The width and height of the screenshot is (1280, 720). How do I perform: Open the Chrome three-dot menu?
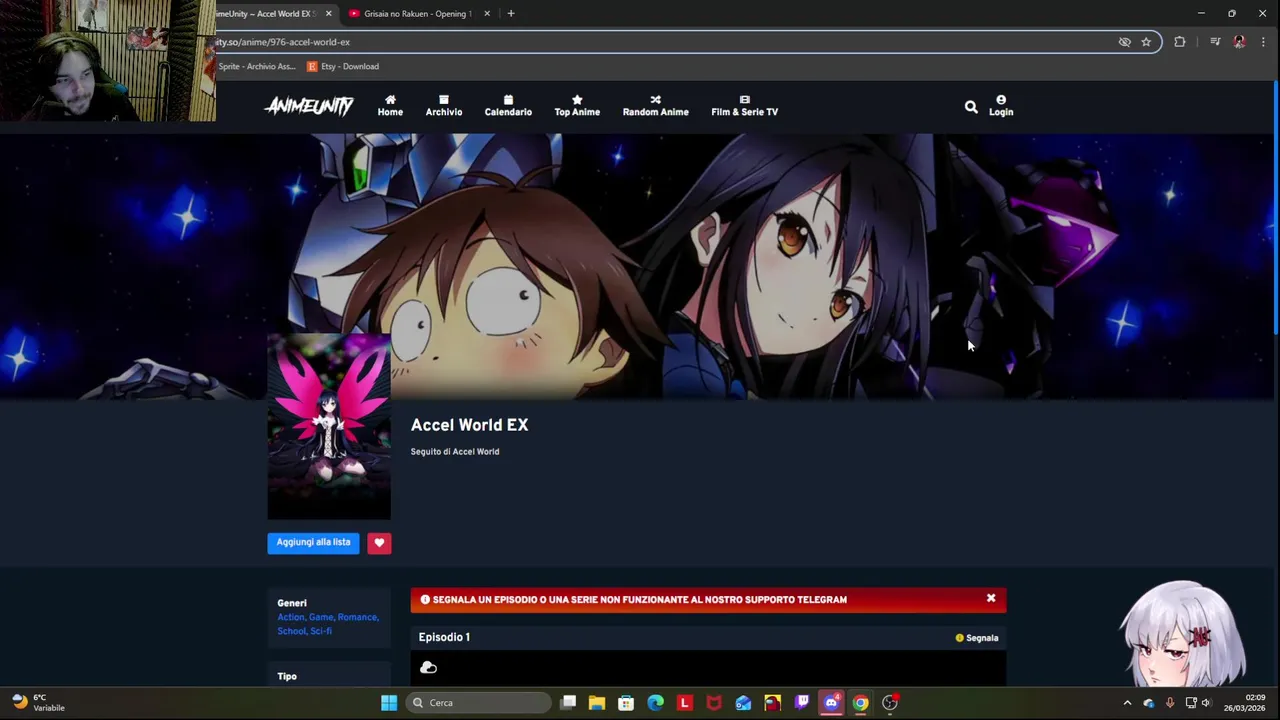[x=1263, y=42]
